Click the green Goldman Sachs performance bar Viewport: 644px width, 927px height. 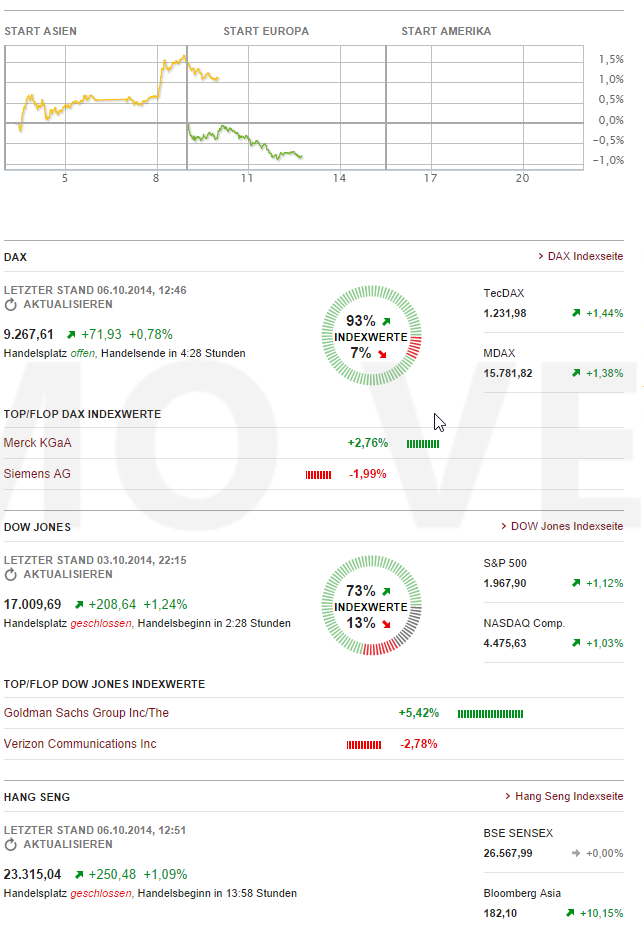pyautogui.click(x=490, y=714)
